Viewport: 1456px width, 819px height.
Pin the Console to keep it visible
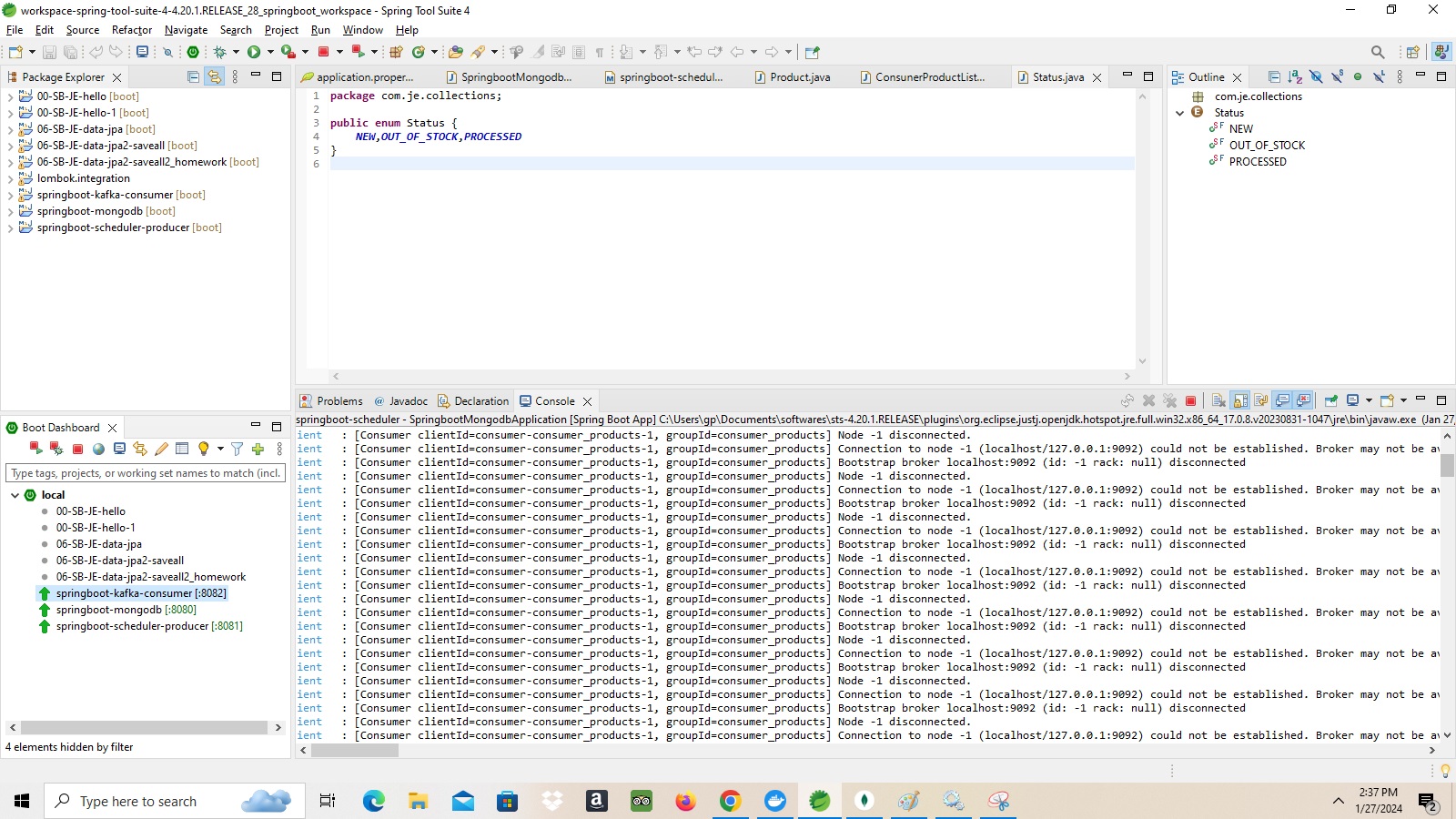tap(1330, 400)
